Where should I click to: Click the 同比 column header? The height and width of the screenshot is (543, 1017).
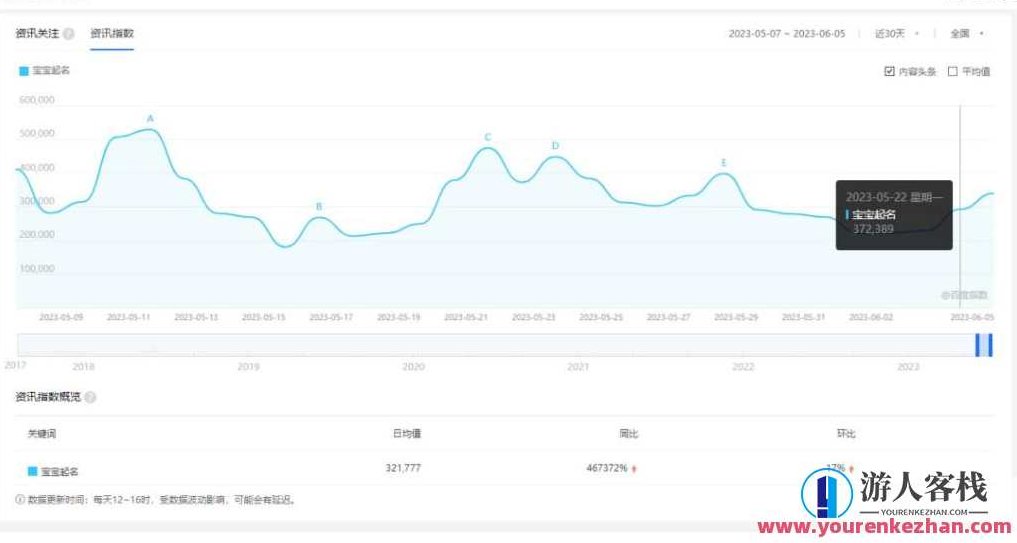[628, 433]
